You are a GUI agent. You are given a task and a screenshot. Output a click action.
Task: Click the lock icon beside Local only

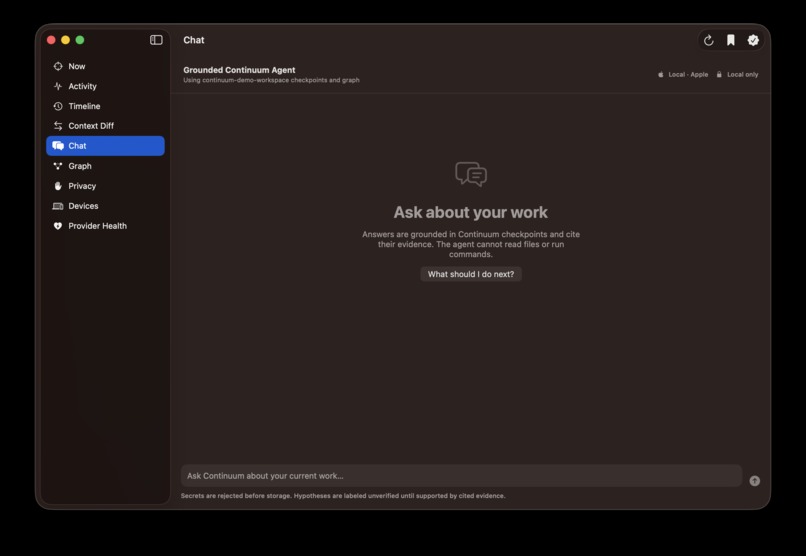coord(719,75)
